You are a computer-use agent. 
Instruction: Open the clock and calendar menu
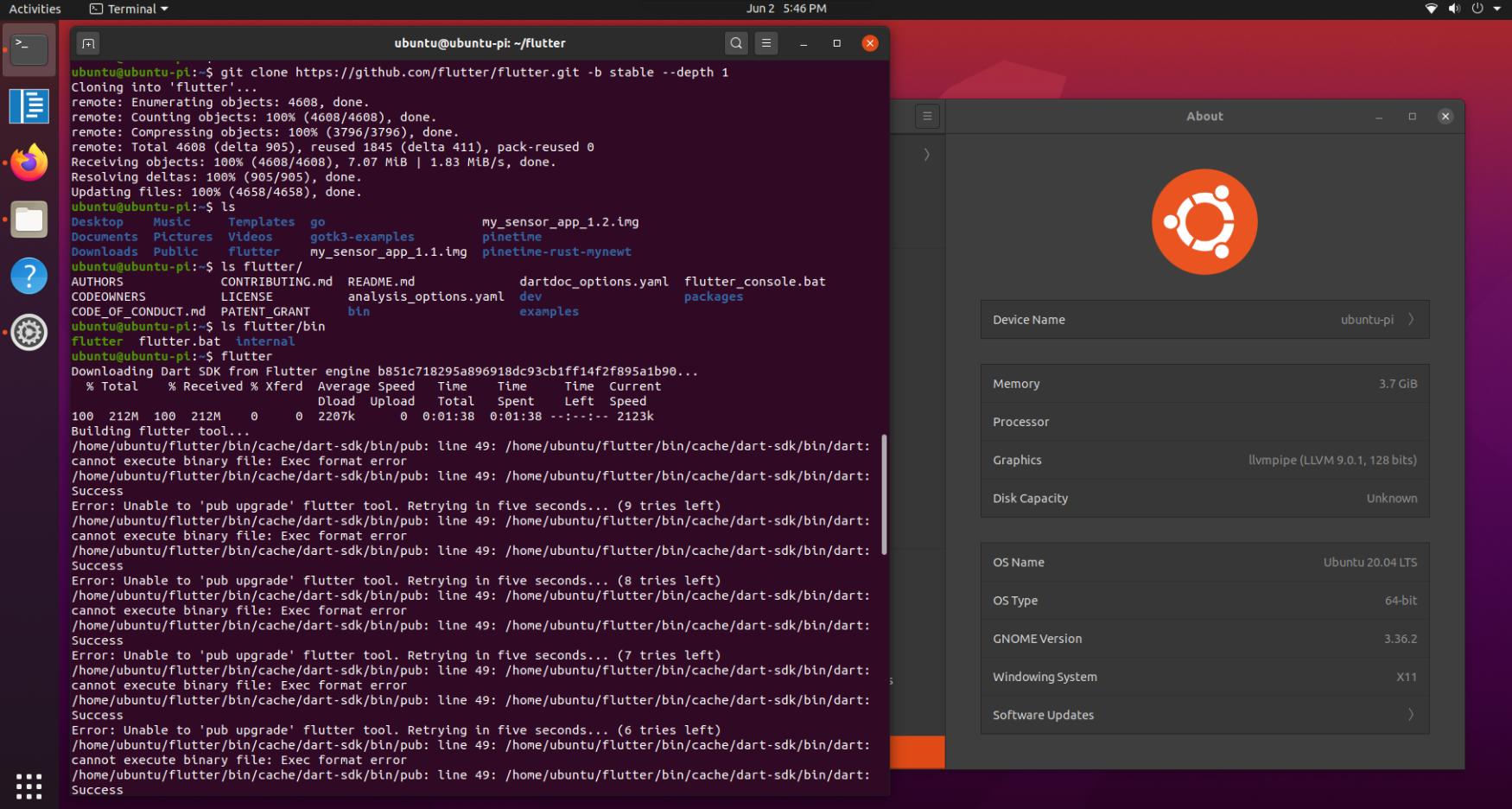click(786, 9)
